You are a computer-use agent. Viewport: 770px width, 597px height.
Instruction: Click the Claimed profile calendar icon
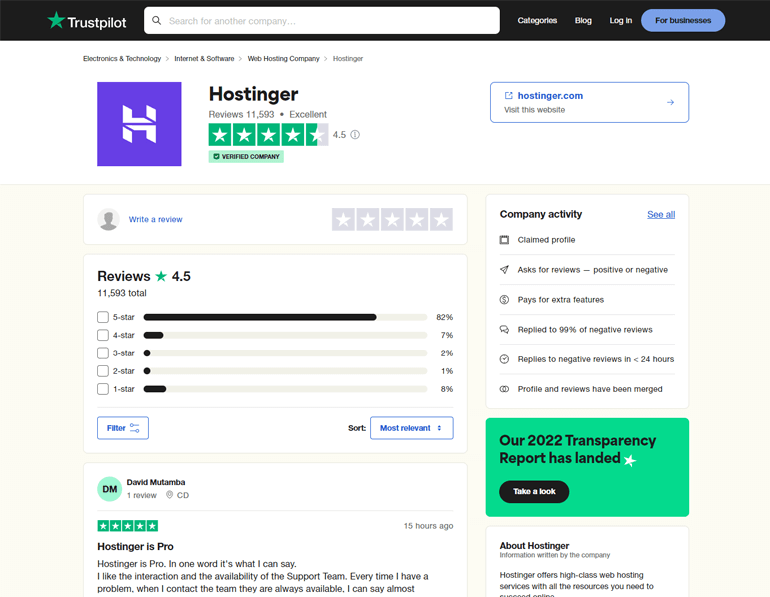[x=504, y=240]
